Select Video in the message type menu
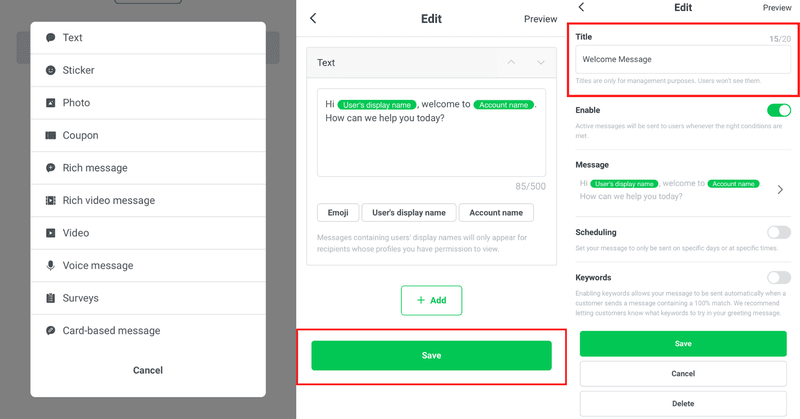Viewport: 800px width, 419px height. 76,233
